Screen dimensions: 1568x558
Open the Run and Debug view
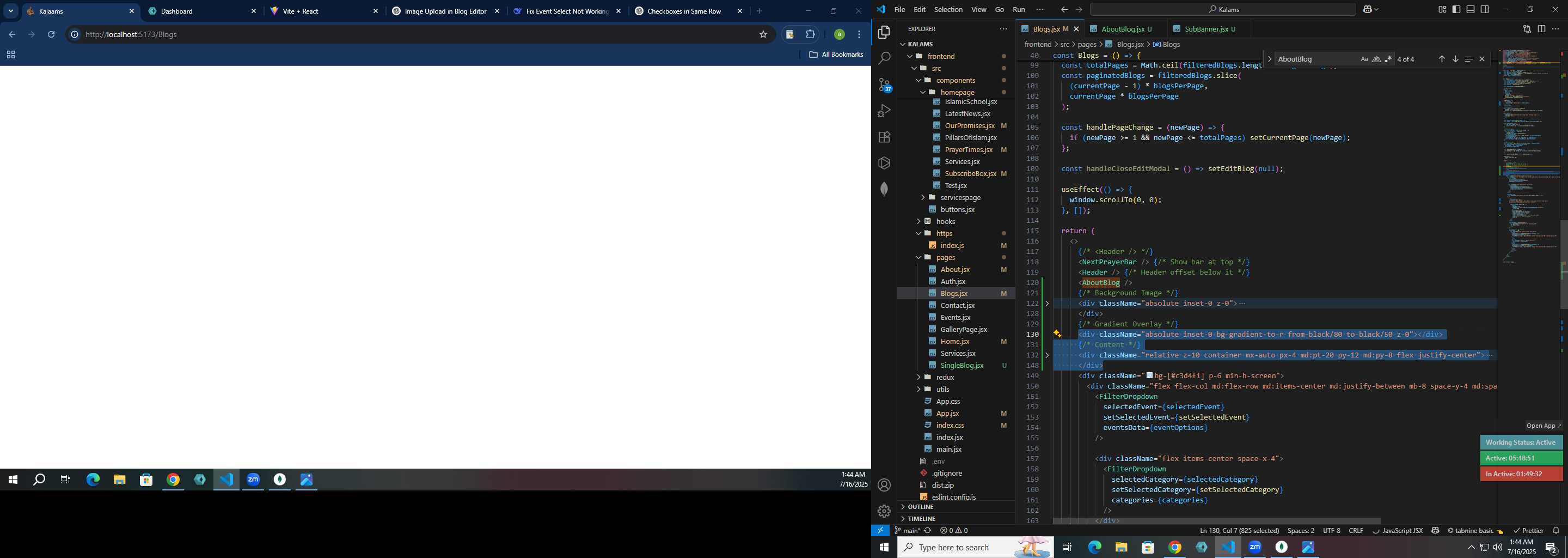(x=884, y=111)
